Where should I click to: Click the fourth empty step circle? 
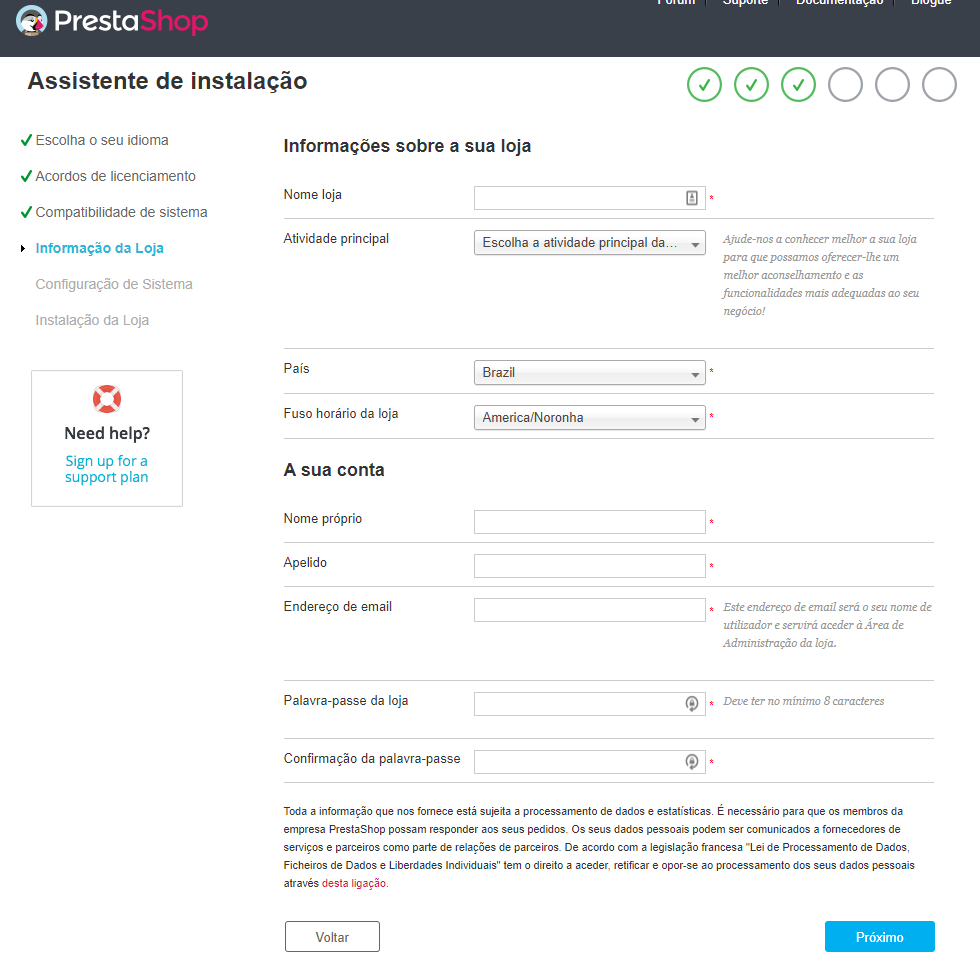[x=845, y=85]
